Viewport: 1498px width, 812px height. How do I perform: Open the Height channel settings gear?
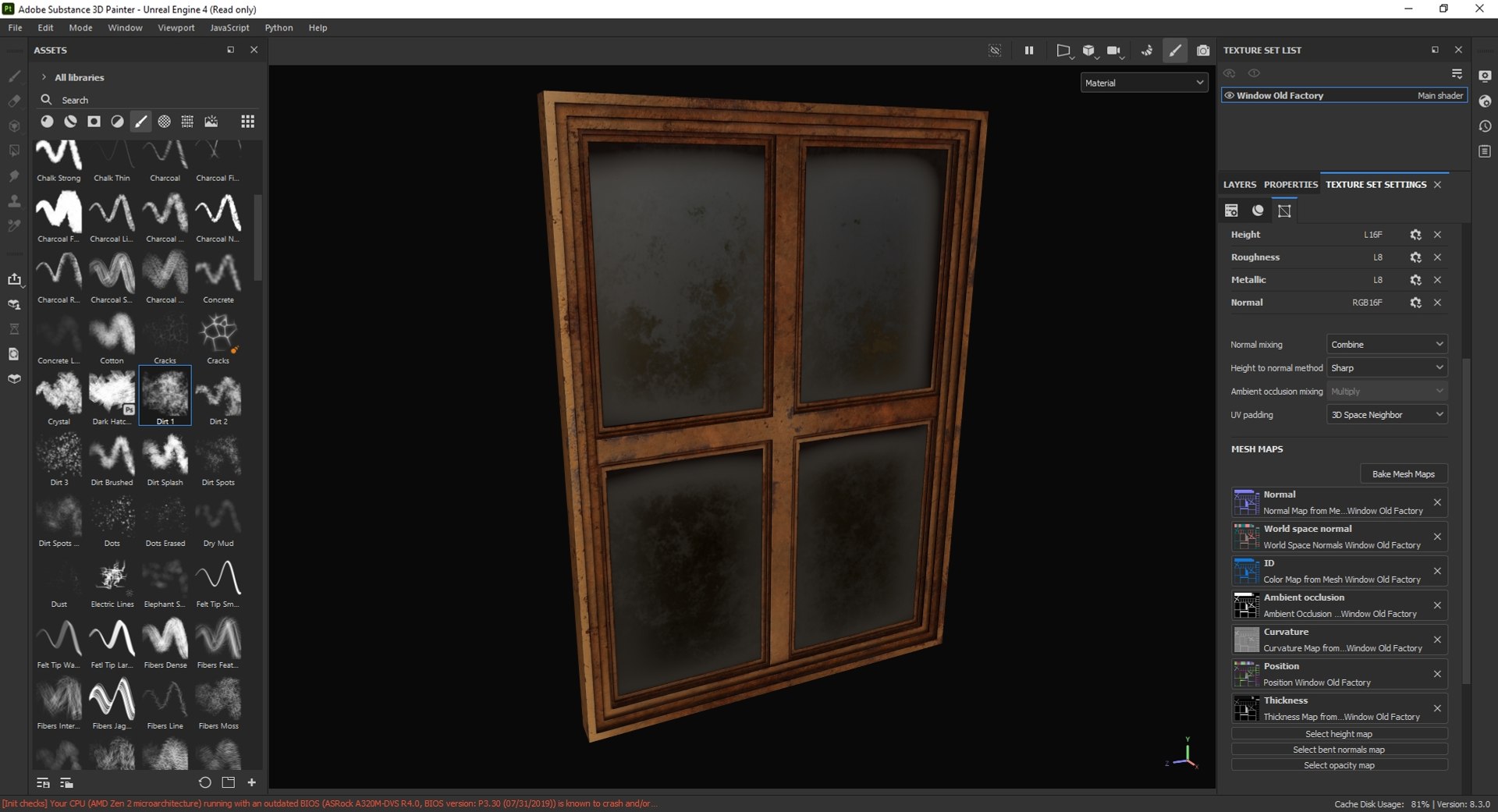(1415, 235)
